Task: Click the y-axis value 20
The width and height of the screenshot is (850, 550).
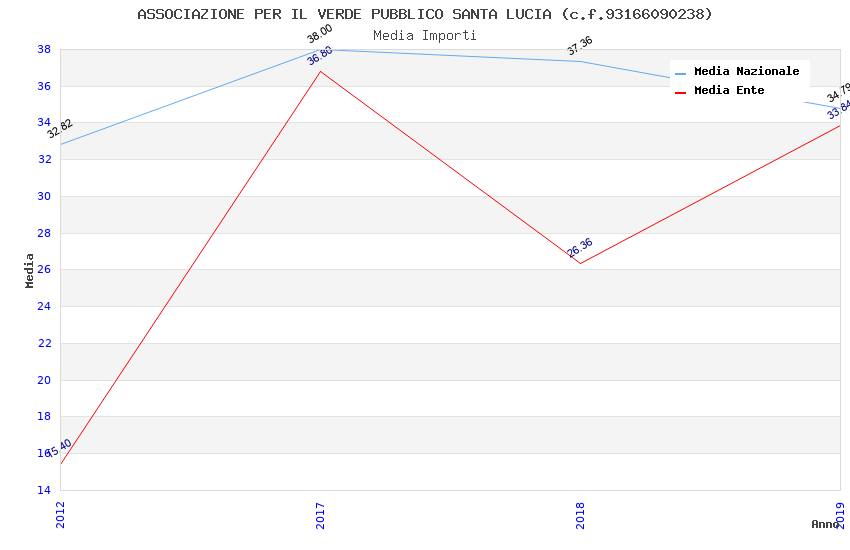Action: tap(44, 380)
